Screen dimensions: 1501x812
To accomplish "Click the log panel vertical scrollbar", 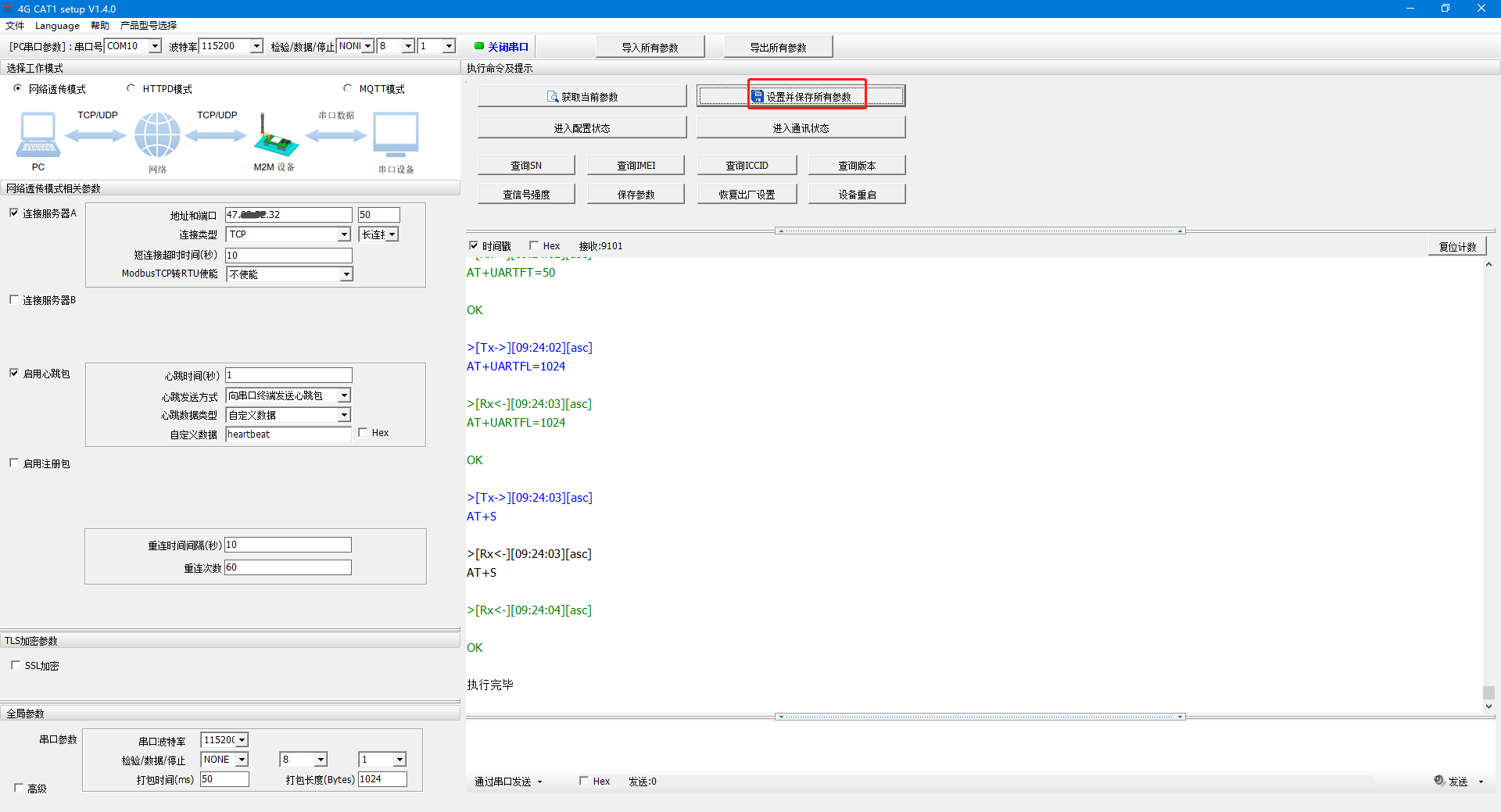I will 1488,485.
